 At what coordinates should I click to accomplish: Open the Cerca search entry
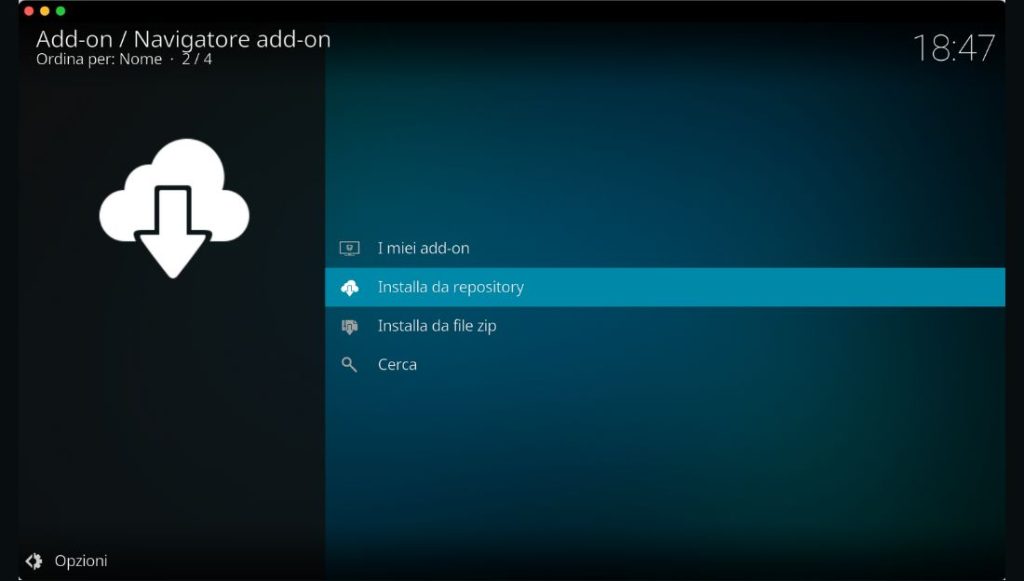(x=665, y=364)
